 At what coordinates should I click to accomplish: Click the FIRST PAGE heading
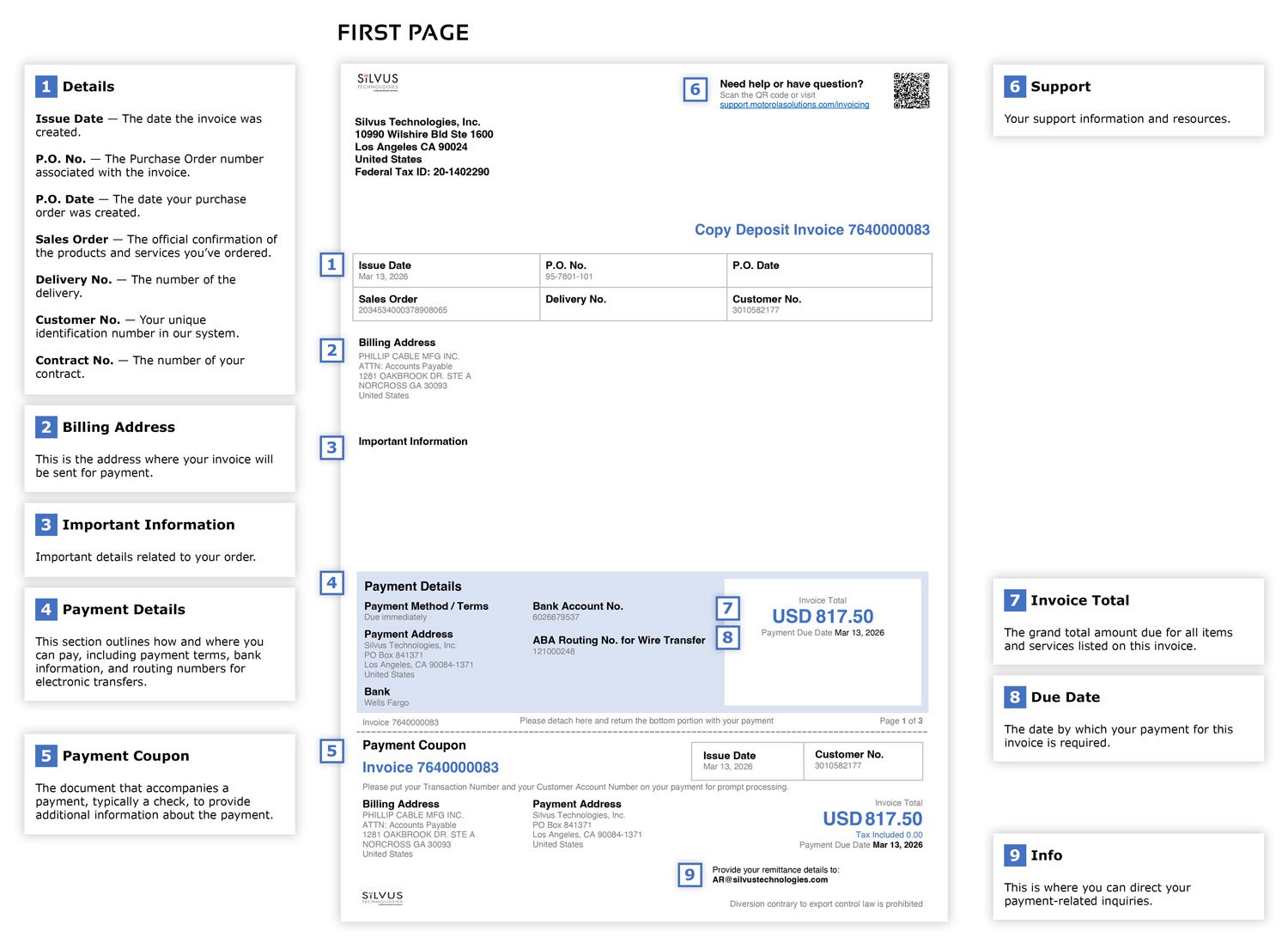pyautogui.click(x=403, y=33)
